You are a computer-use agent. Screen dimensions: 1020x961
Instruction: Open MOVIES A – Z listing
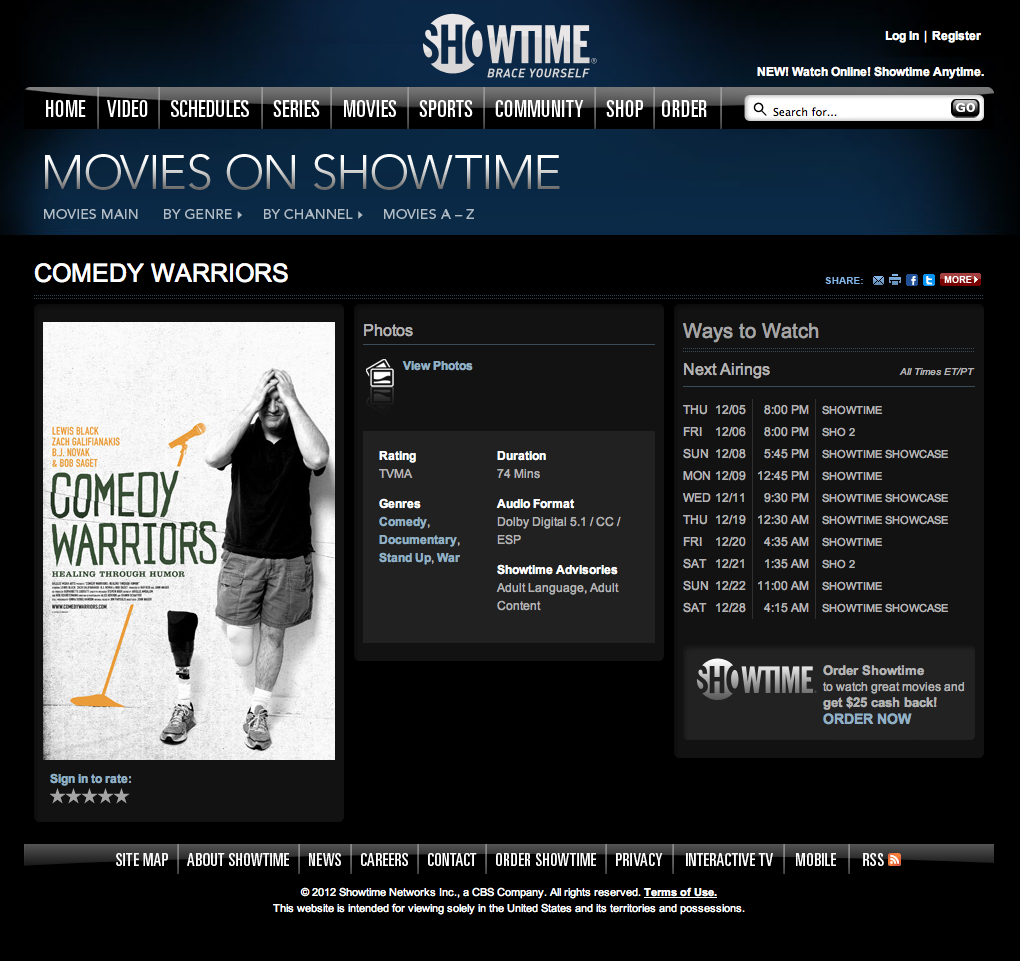pyautogui.click(x=428, y=214)
